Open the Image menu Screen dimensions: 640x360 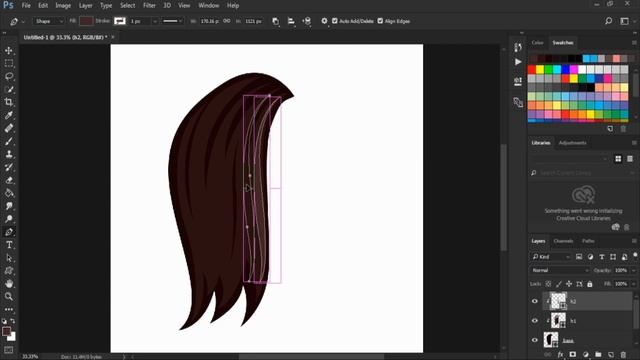pos(63,6)
